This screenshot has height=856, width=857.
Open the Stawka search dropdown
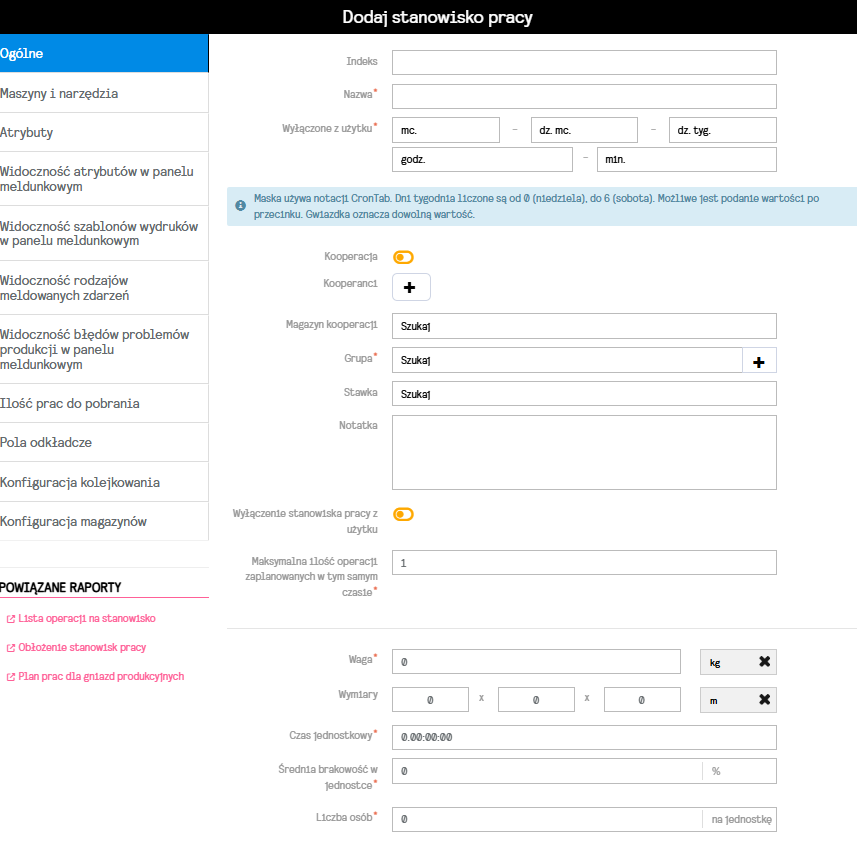(583, 394)
